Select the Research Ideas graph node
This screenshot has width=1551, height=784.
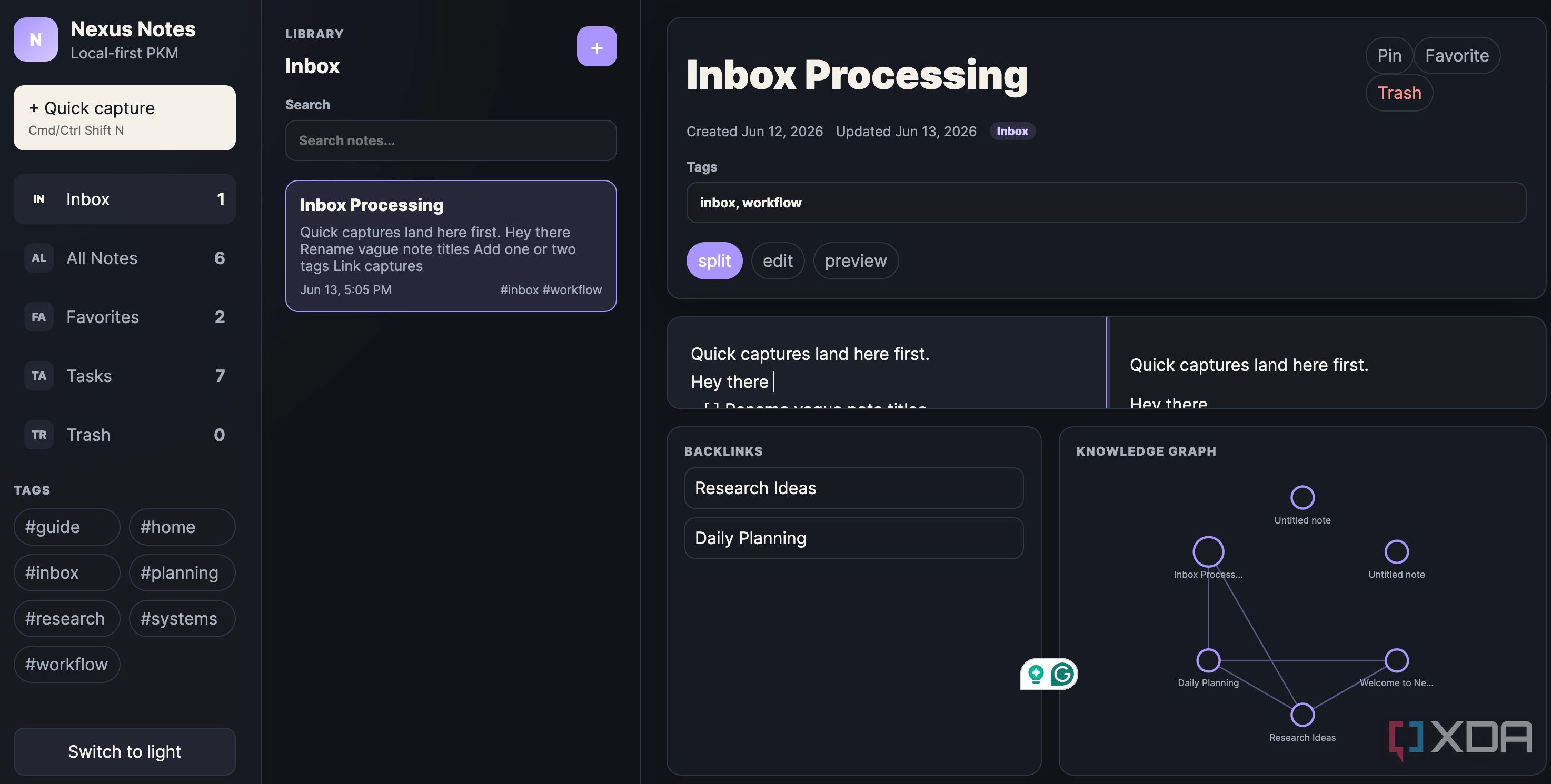[1302, 715]
